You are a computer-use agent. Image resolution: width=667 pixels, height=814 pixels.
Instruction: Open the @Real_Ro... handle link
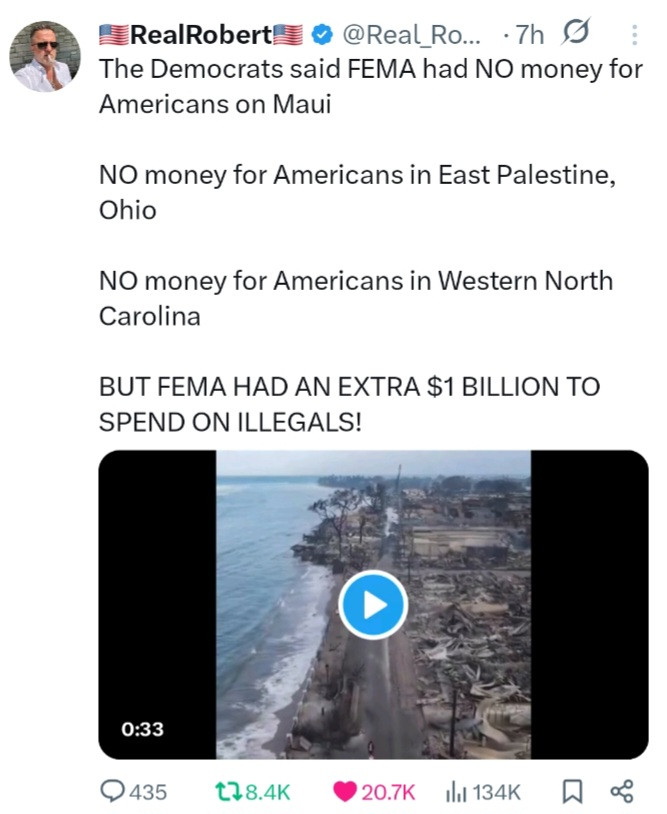[x=411, y=36]
